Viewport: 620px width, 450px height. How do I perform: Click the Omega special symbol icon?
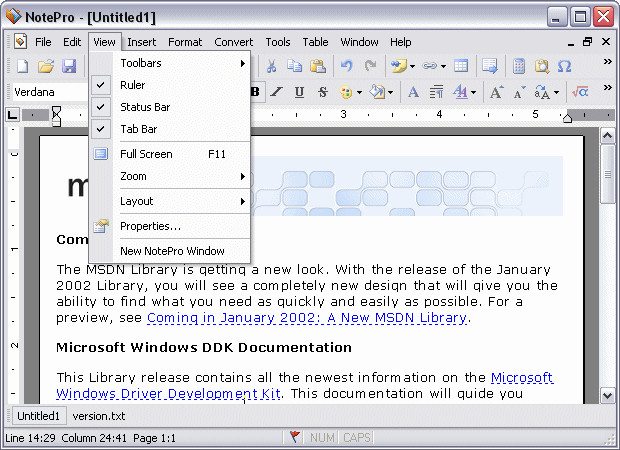point(564,66)
